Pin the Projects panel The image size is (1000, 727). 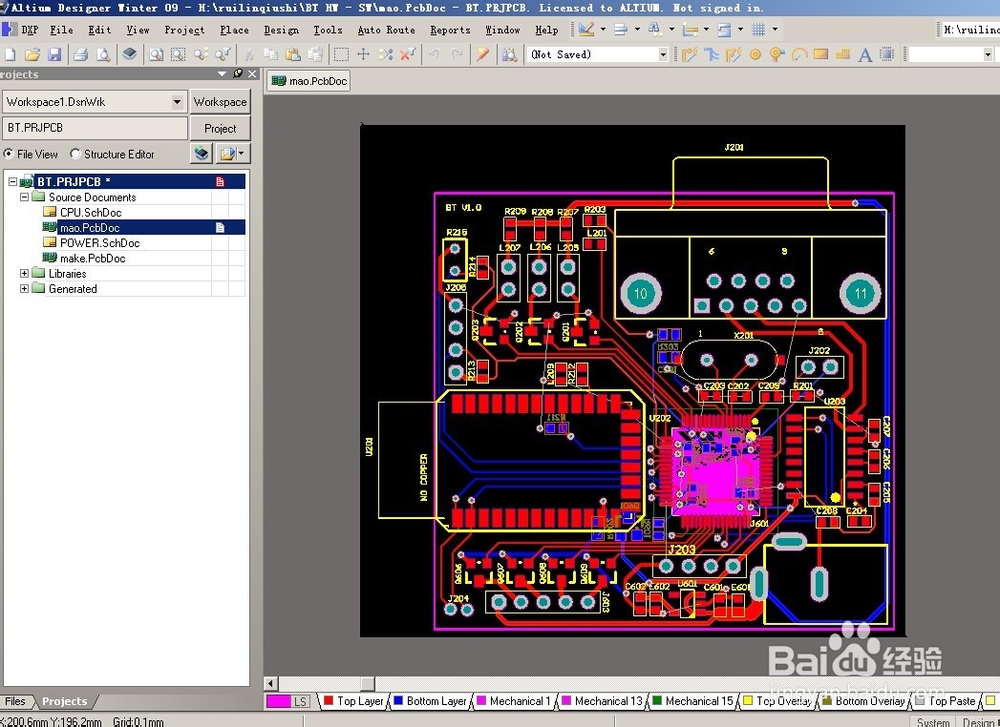(238, 74)
